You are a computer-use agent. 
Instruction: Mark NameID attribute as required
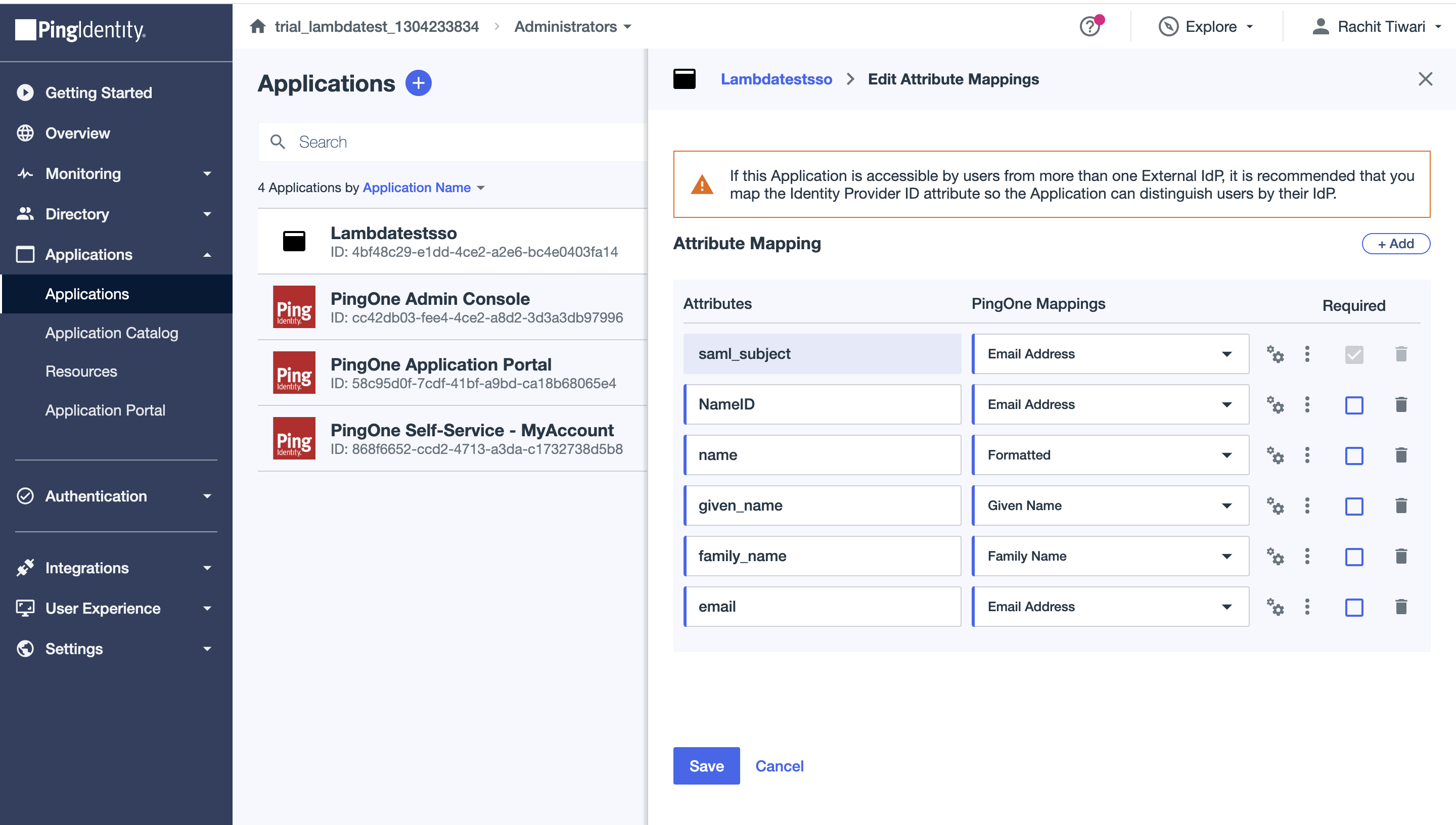[x=1353, y=405]
